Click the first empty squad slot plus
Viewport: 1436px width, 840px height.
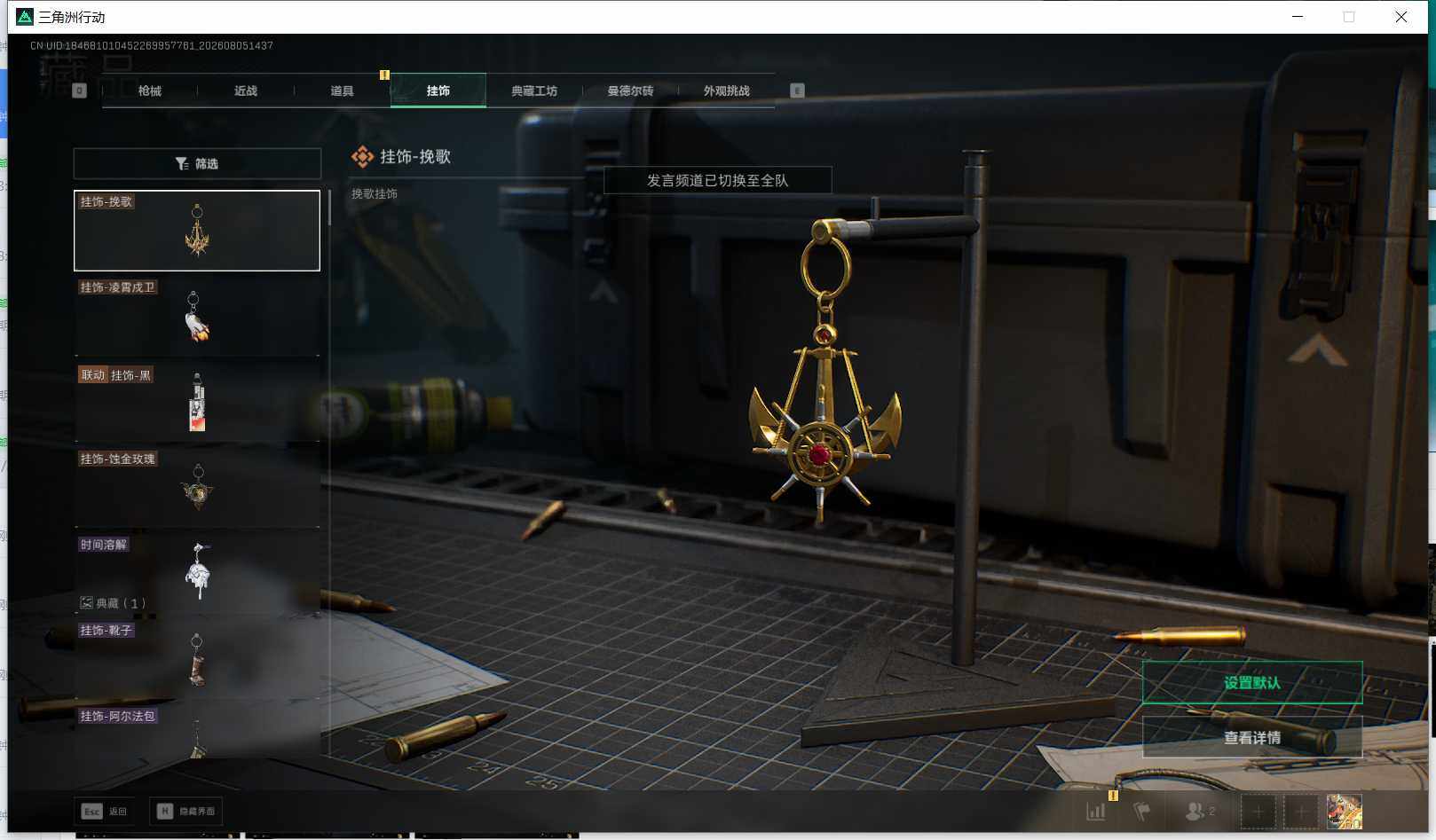click(x=1258, y=811)
